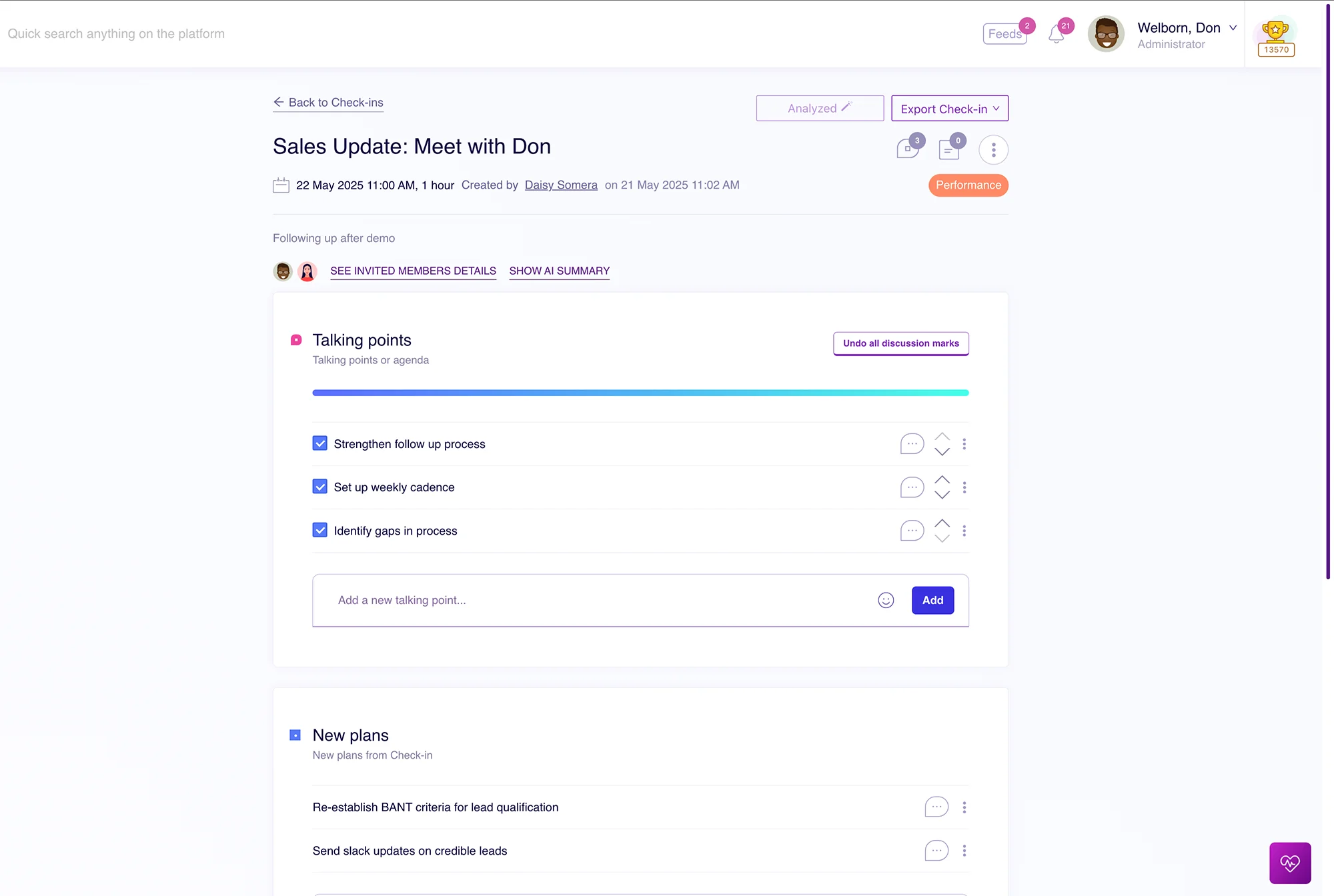Open check-in comments with 3 badge
The height and width of the screenshot is (896, 1334).
point(908,149)
